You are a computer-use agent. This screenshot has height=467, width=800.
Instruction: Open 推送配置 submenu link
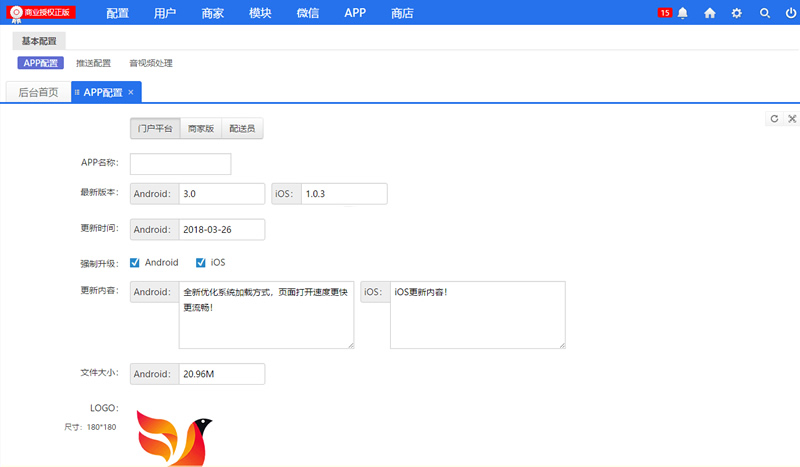(93, 63)
